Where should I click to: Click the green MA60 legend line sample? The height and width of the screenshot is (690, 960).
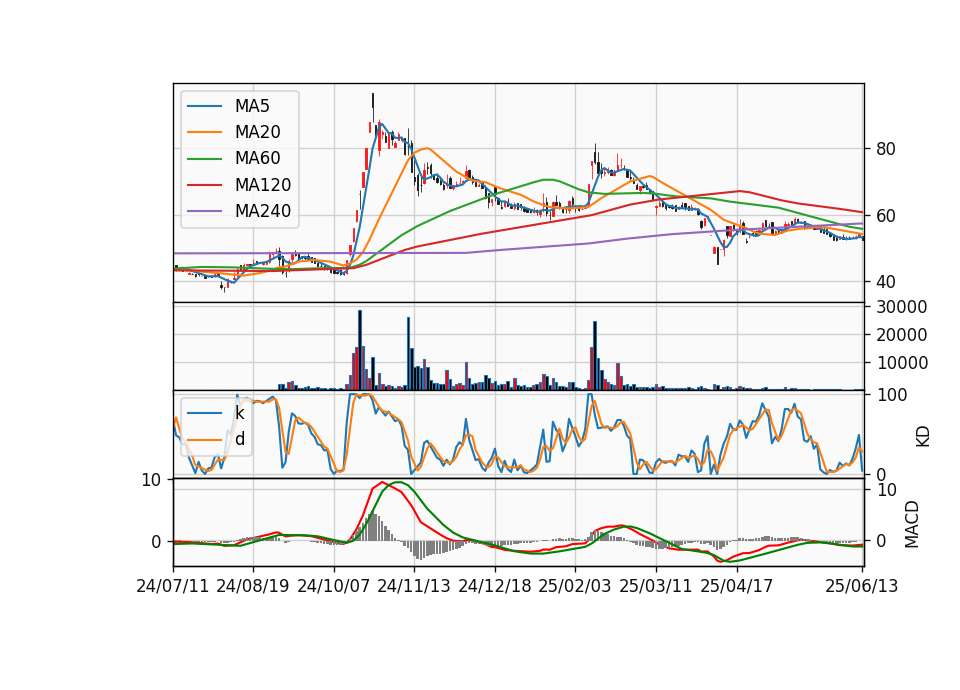(204, 159)
